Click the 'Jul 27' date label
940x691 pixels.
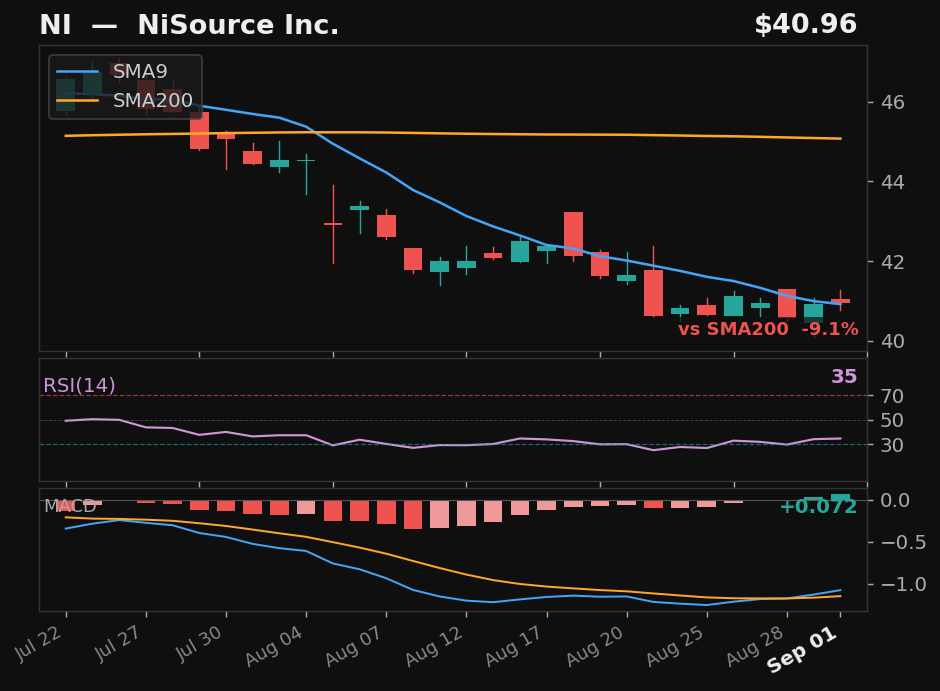click(x=118, y=643)
